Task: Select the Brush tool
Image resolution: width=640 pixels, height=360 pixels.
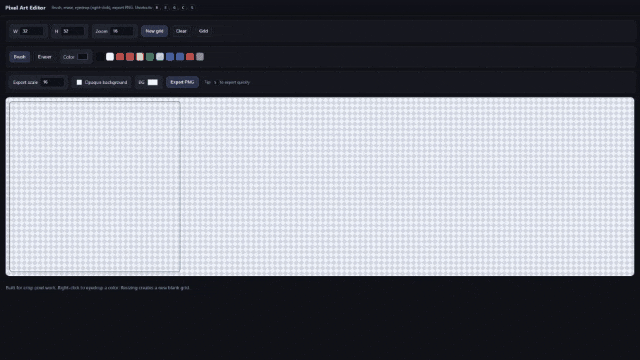Action: [19, 57]
